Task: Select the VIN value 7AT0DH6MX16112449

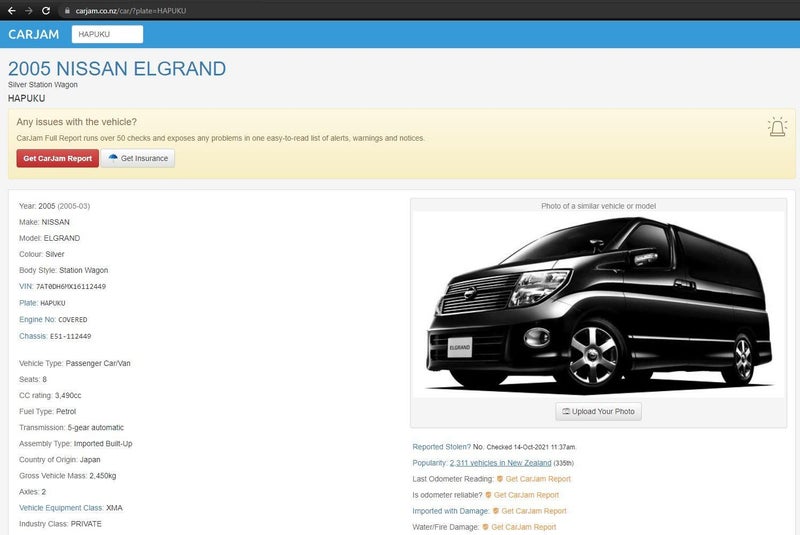Action: (71, 287)
